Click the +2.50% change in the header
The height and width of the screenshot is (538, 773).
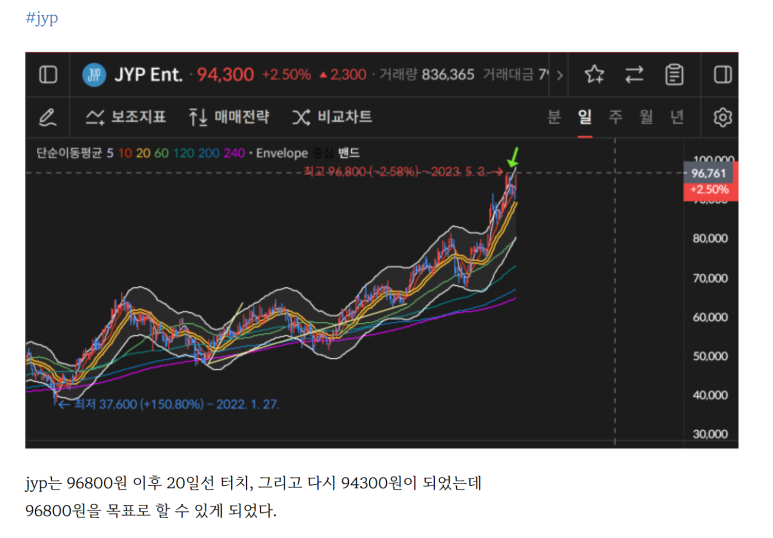(286, 75)
